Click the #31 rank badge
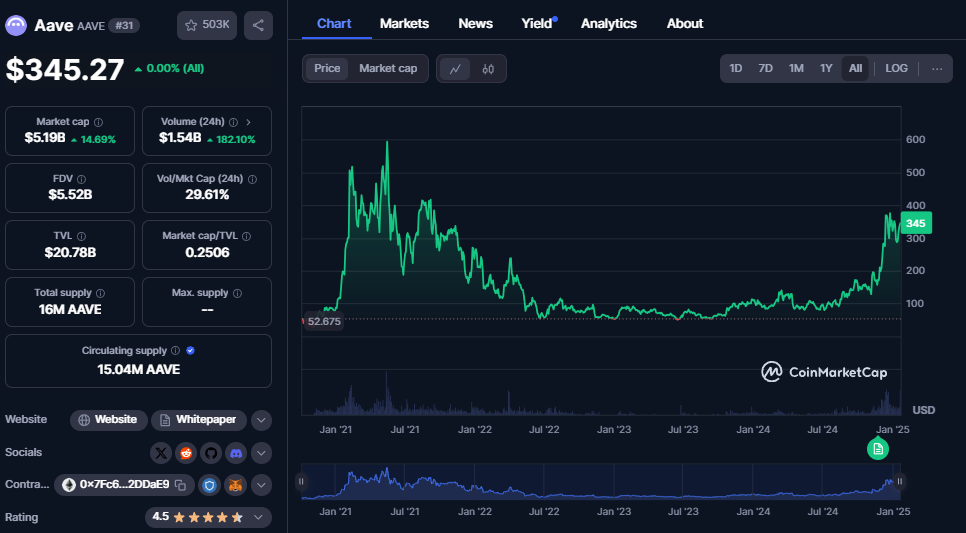The image size is (966, 533). click(124, 25)
